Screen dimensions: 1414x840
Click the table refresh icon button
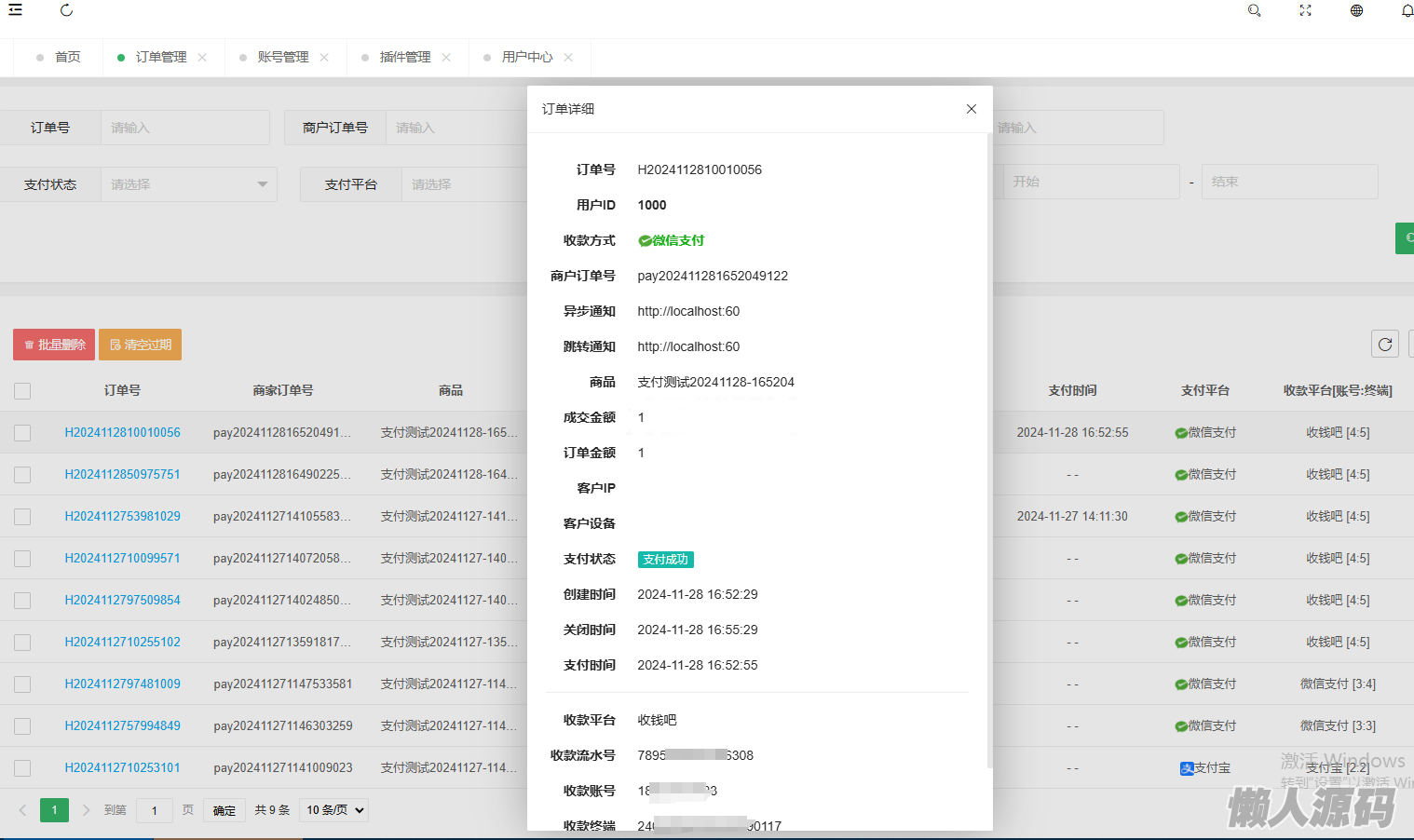tap(1385, 344)
